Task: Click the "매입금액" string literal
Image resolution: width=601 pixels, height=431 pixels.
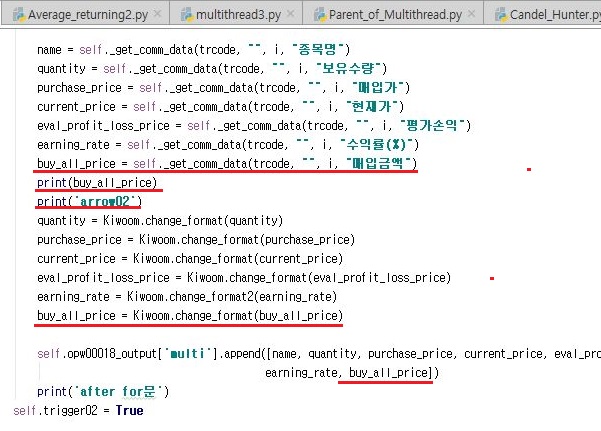Action: [x=378, y=163]
